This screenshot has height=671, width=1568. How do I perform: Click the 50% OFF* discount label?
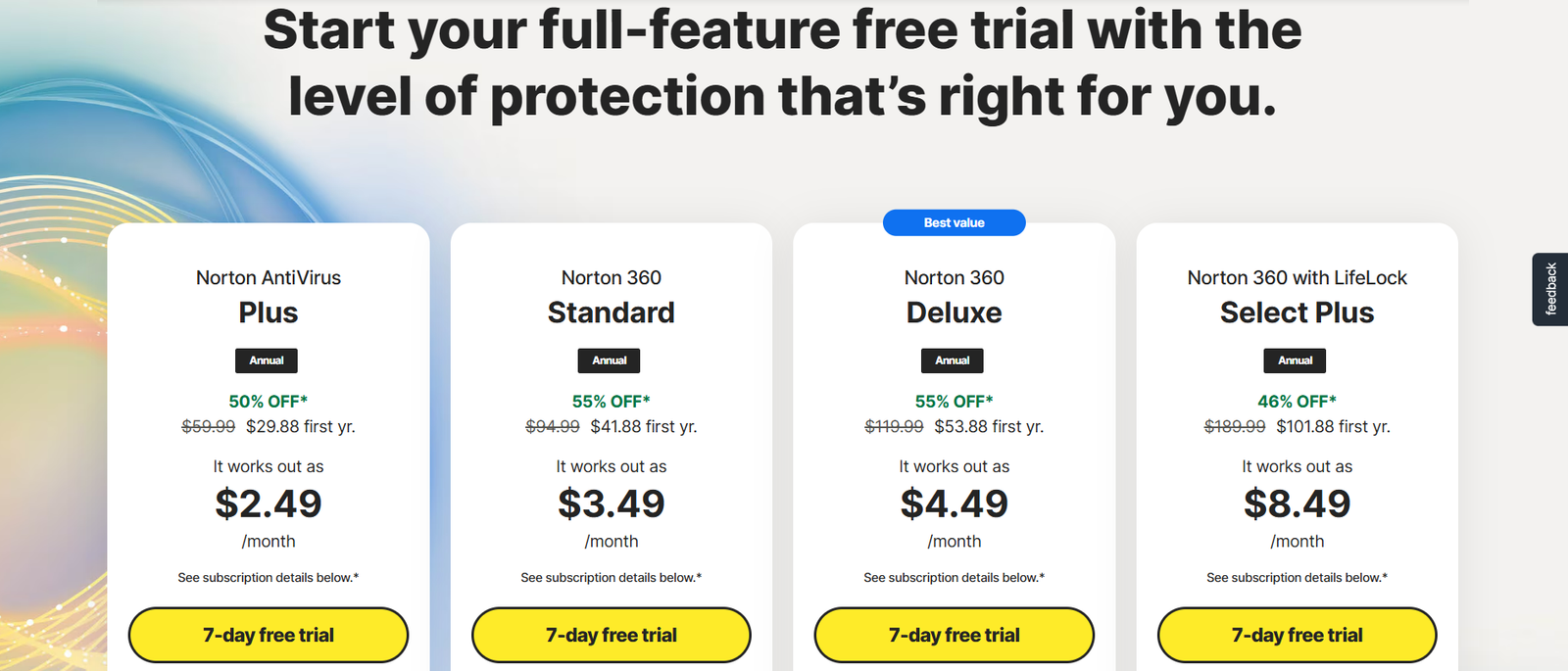point(269,402)
